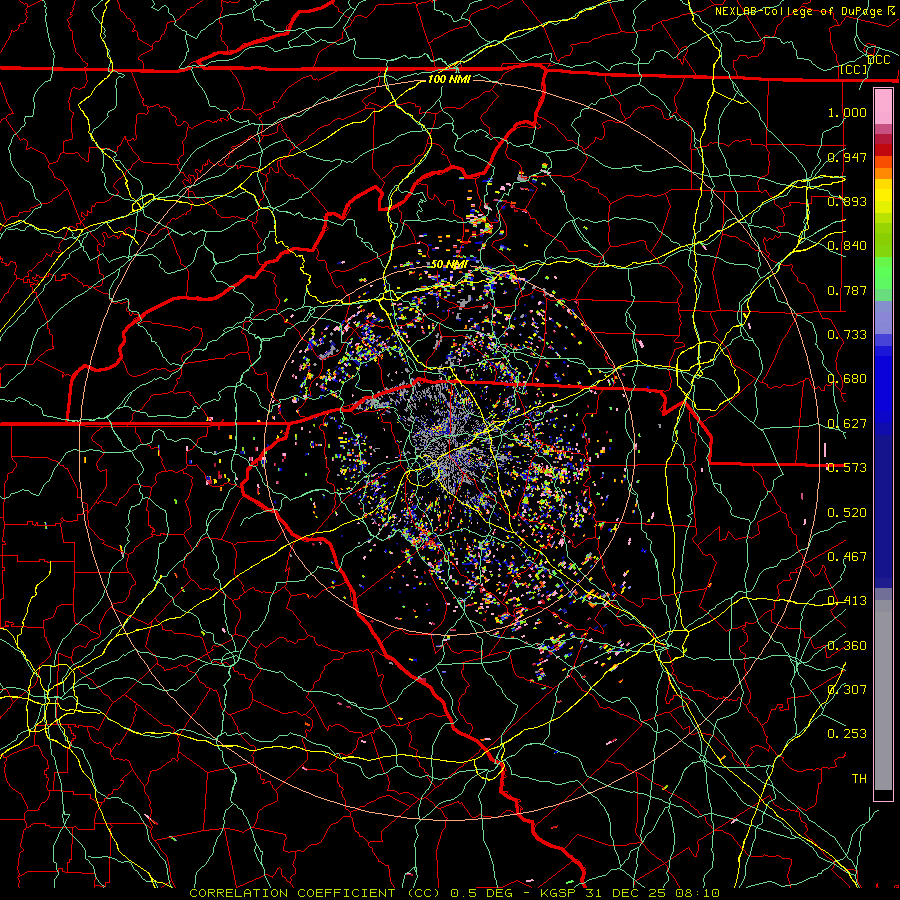Click the 0.467 legend value
Screen dimensions: 900x900
click(x=847, y=557)
